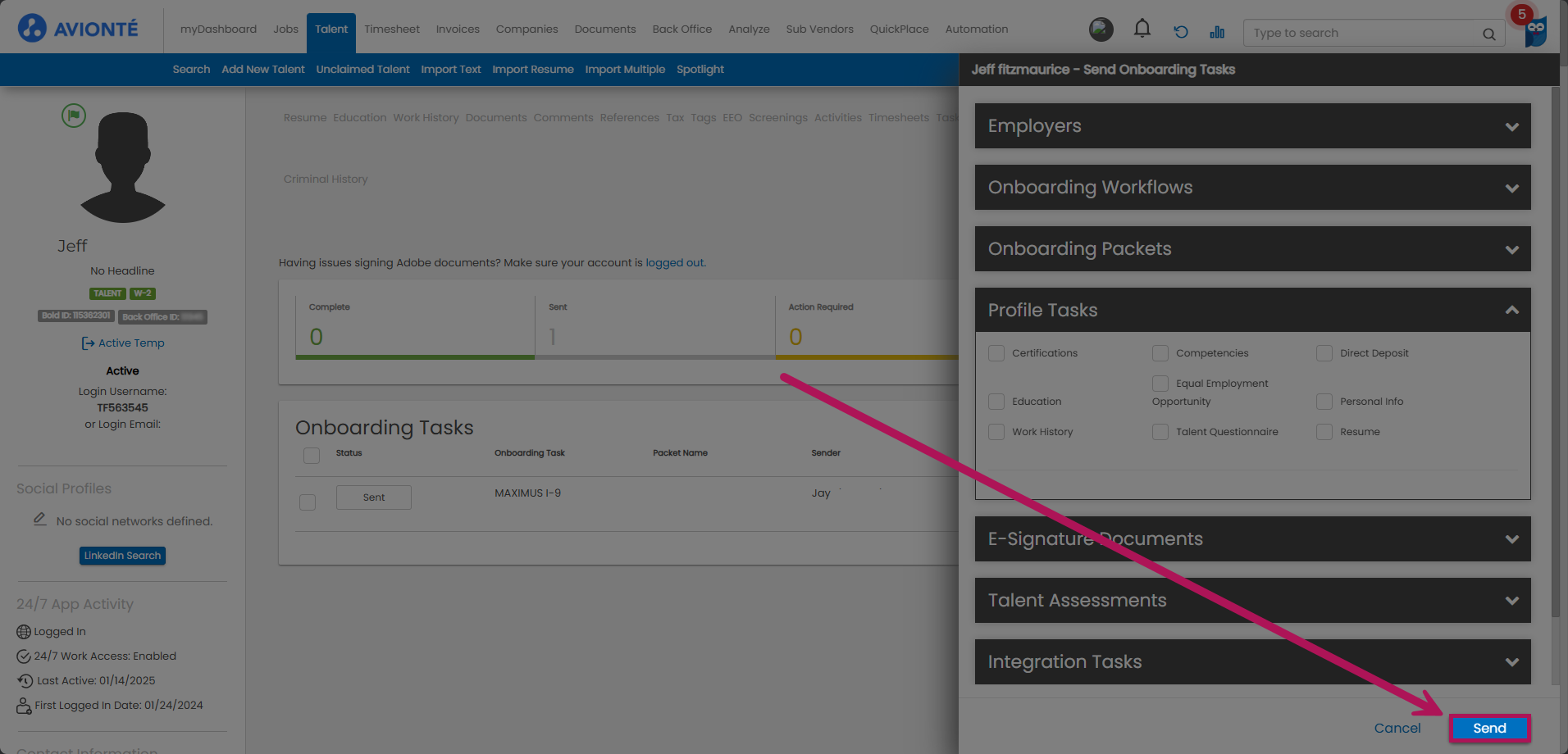Open the Screenings profile tab
This screenshot has height=754, width=1568.
click(778, 118)
